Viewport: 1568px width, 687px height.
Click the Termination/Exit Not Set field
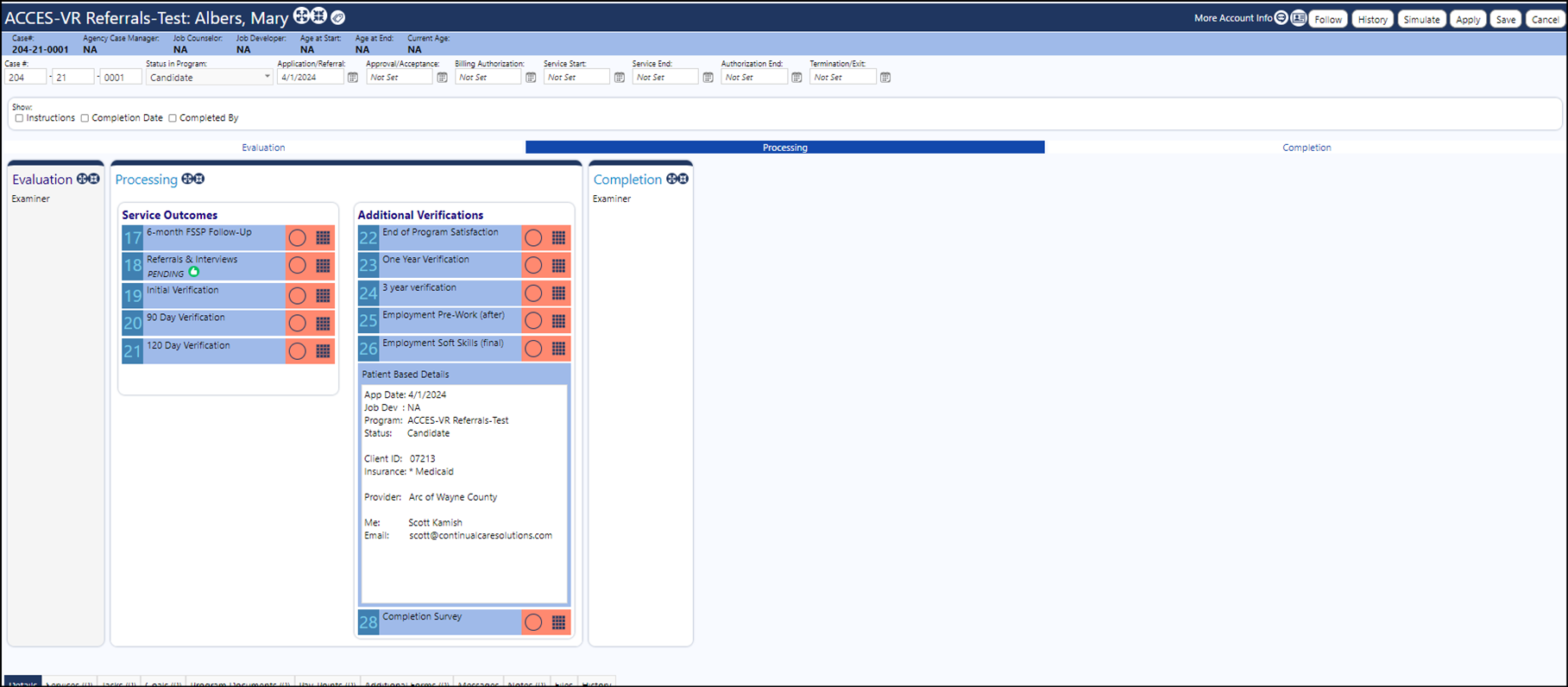coord(843,78)
